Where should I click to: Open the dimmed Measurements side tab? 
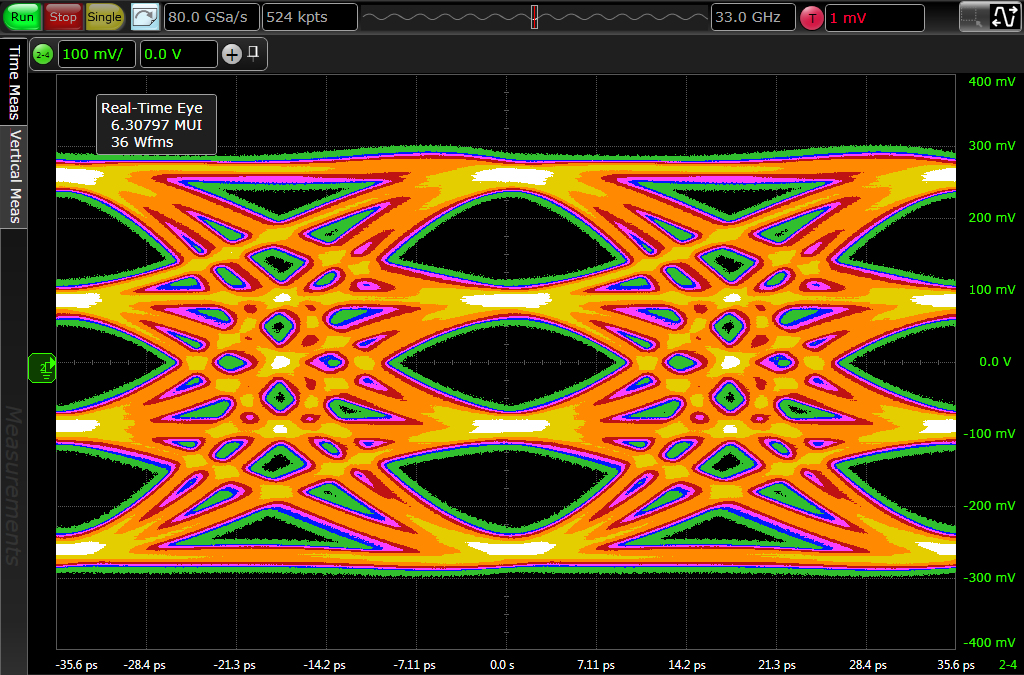[x=14, y=485]
